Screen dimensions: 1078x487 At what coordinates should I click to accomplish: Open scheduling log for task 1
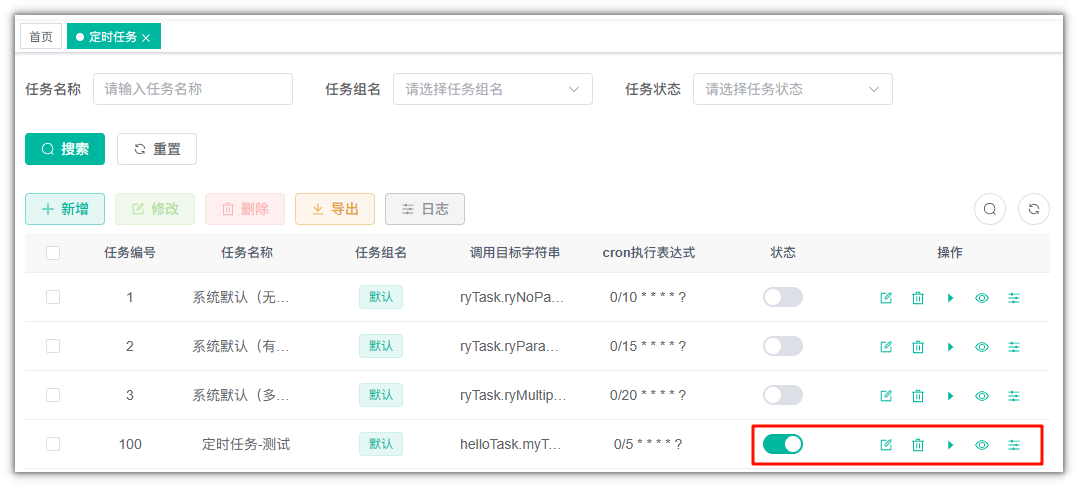1014,298
